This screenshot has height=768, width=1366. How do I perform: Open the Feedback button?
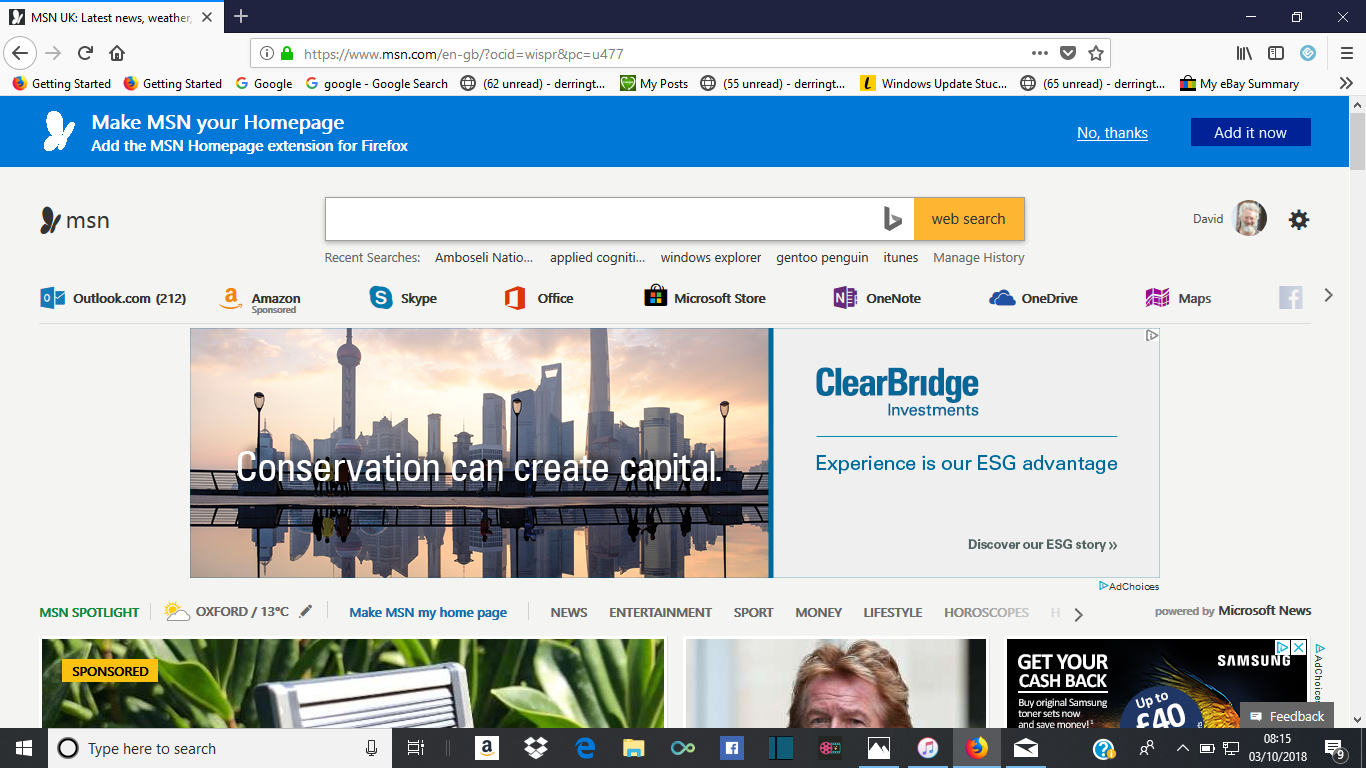[x=1287, y=716]
